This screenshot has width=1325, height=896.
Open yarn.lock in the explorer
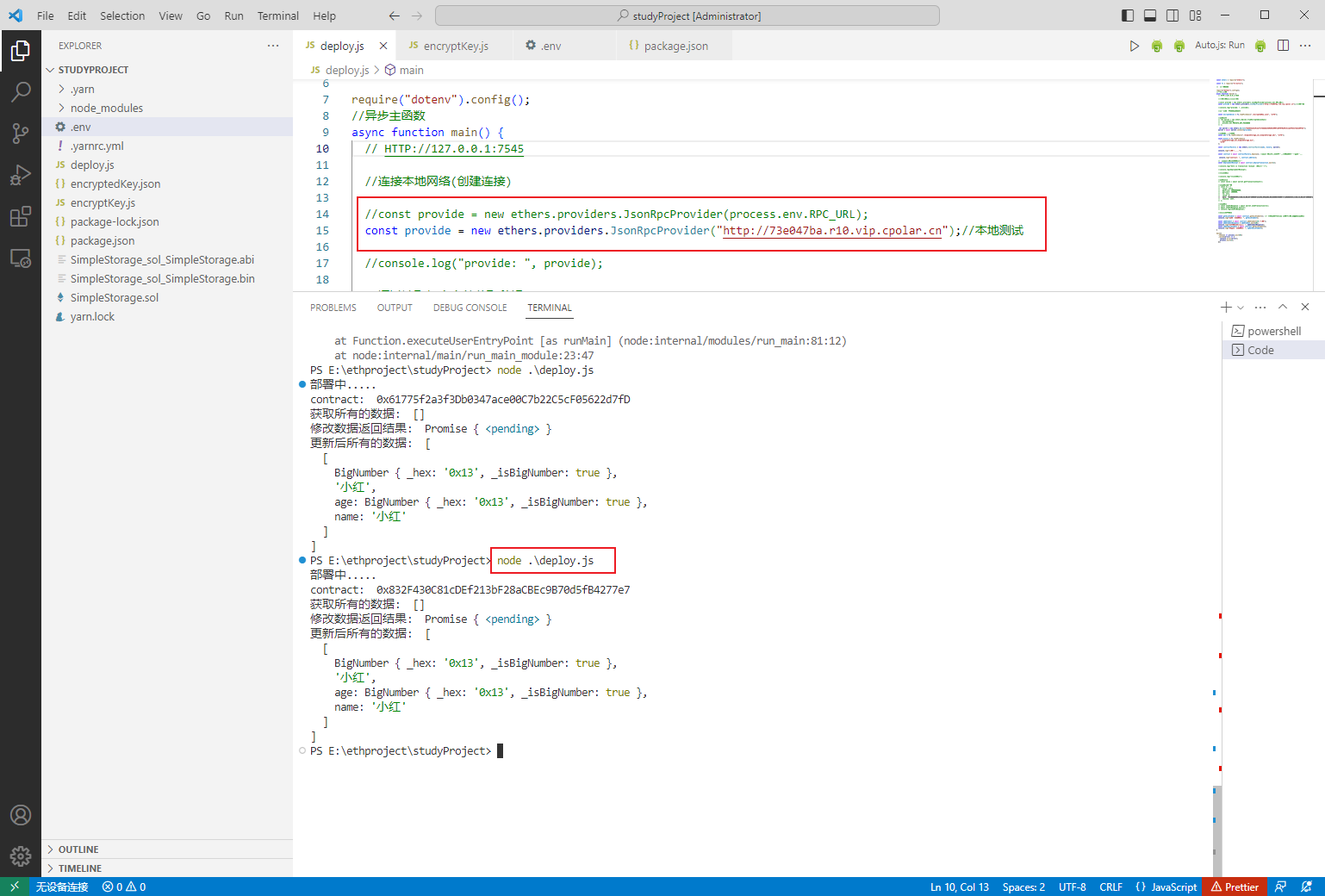[x=92, y=316]
